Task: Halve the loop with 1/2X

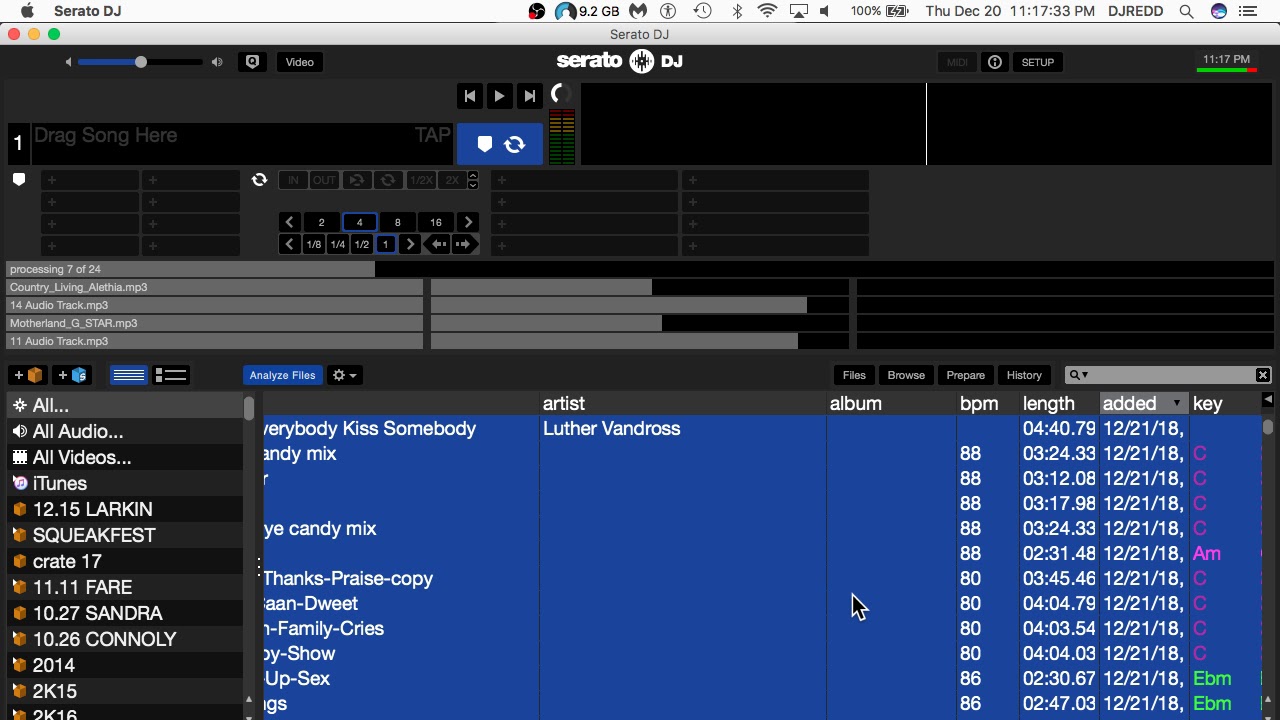Action: [x=420, y=180]
